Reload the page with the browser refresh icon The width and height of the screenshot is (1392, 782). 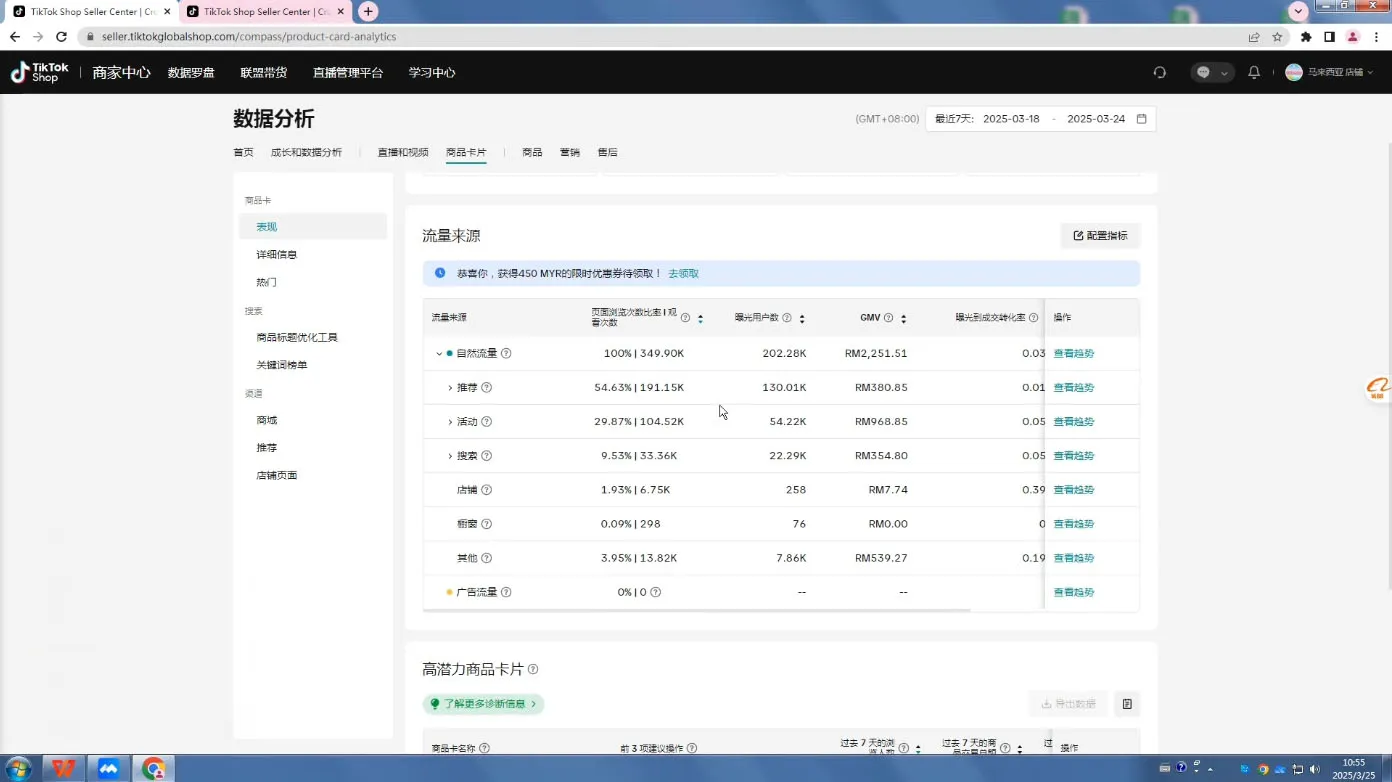coord(62,36)
